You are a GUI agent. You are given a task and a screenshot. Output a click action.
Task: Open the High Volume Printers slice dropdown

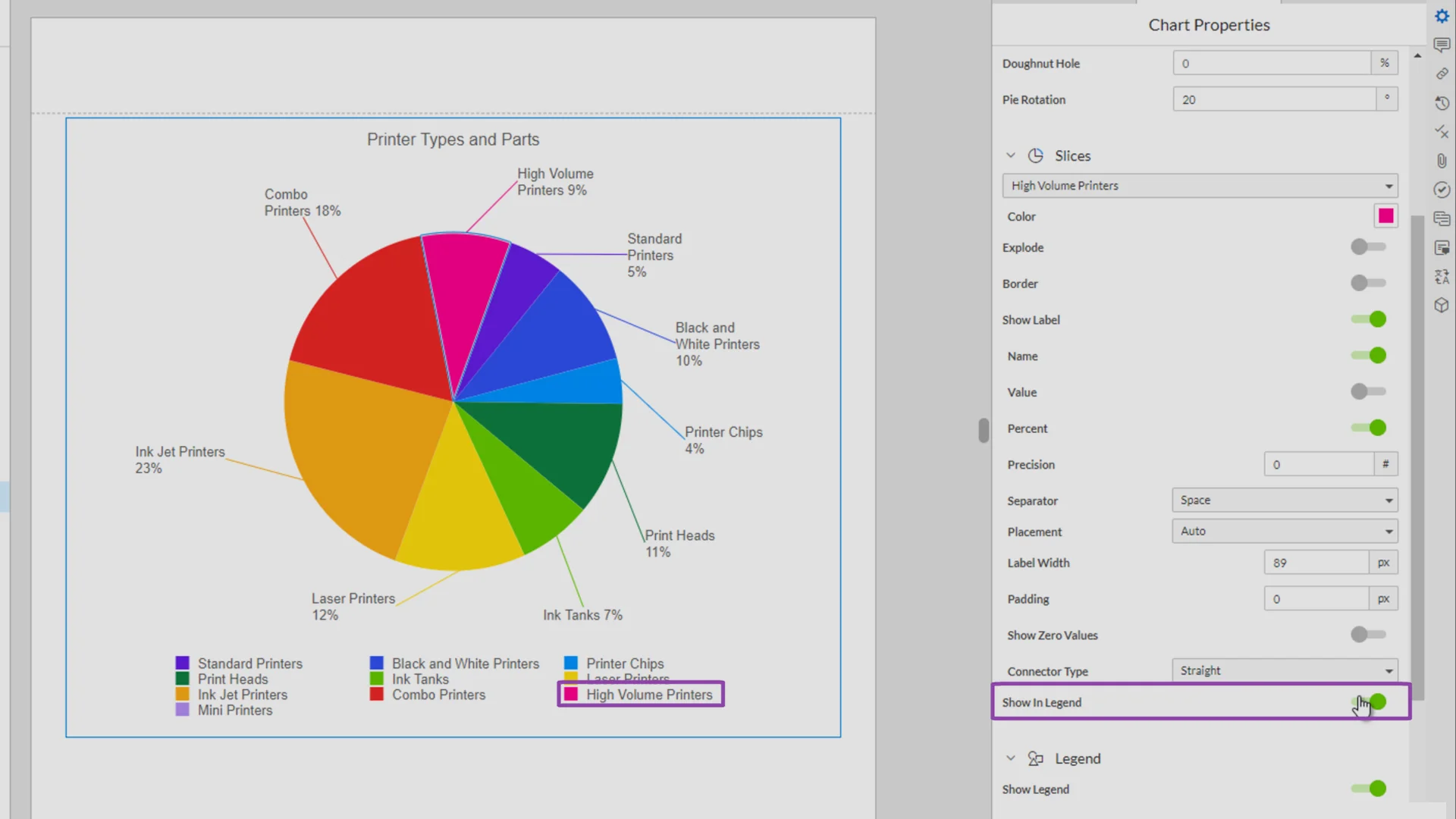(1200, 186)
